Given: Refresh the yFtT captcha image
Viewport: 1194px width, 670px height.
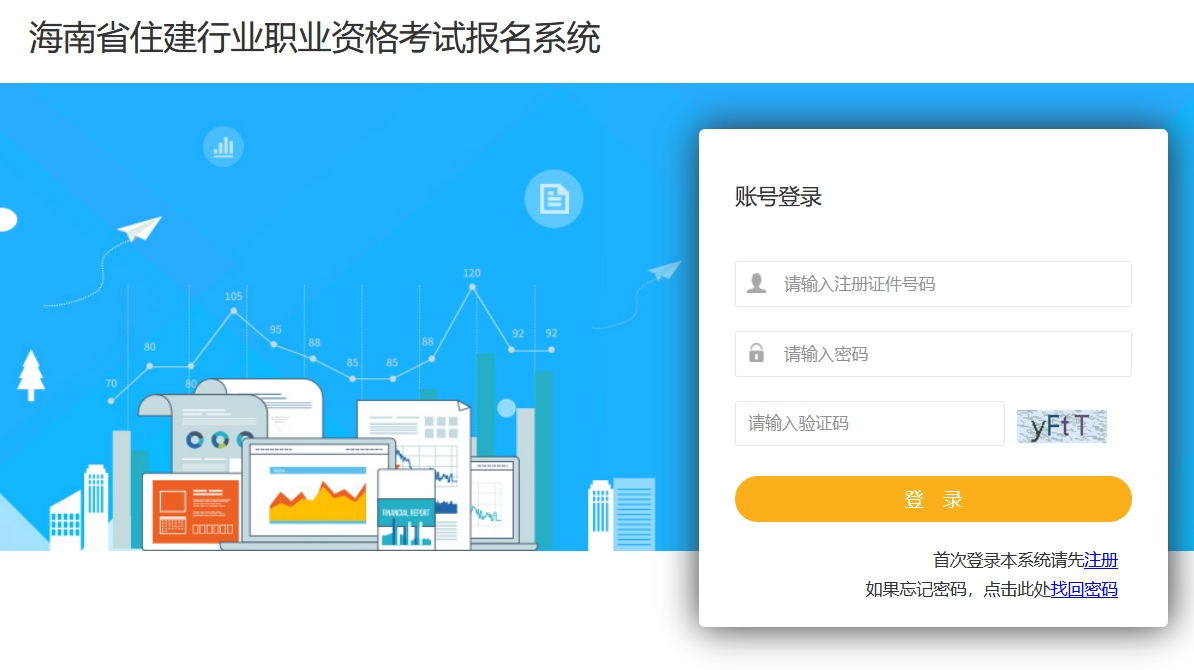Looking at the screenshot, I should [1062, 426].
